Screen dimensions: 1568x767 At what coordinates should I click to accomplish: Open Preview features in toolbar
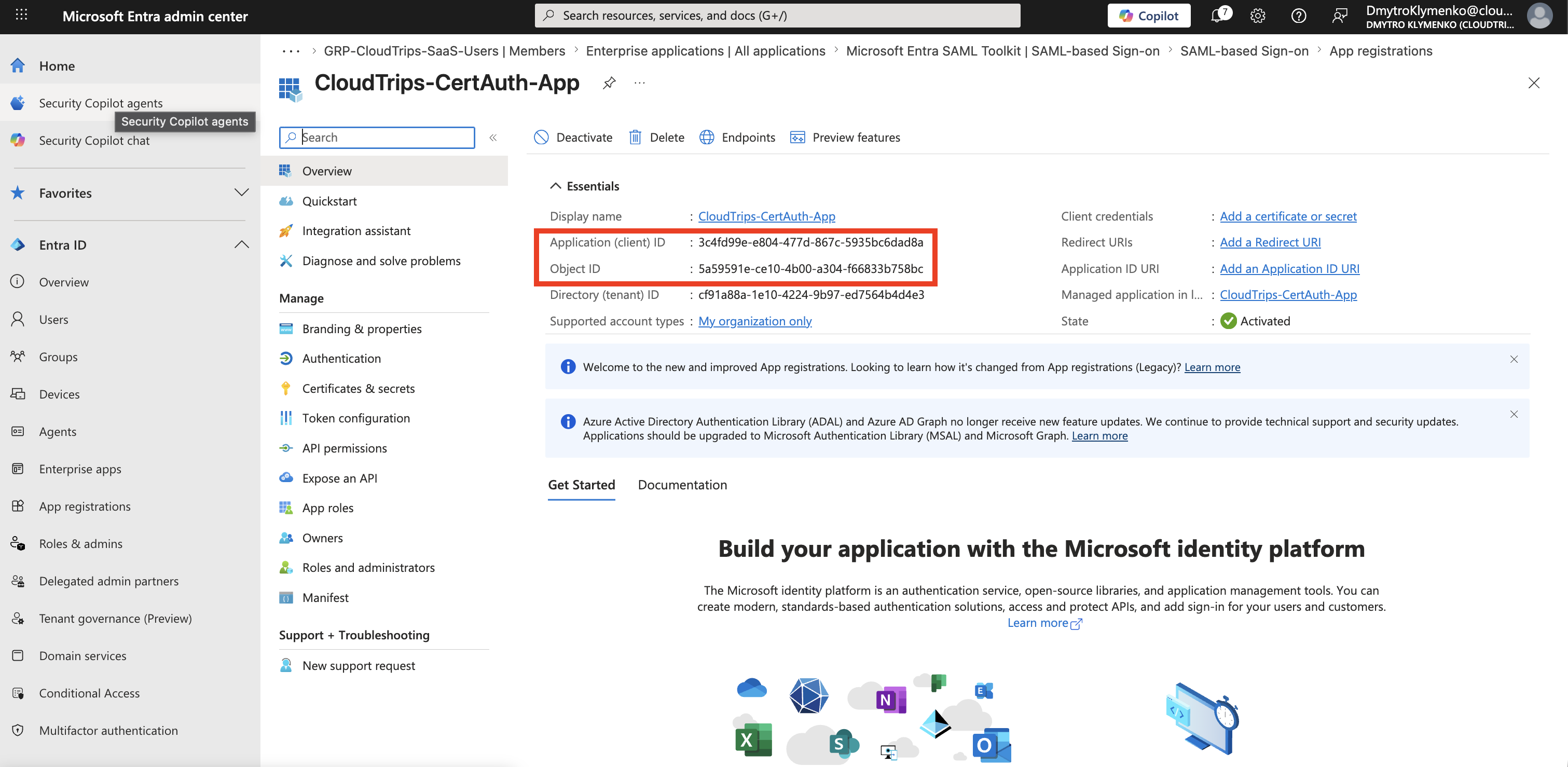(x=845, y=138)
